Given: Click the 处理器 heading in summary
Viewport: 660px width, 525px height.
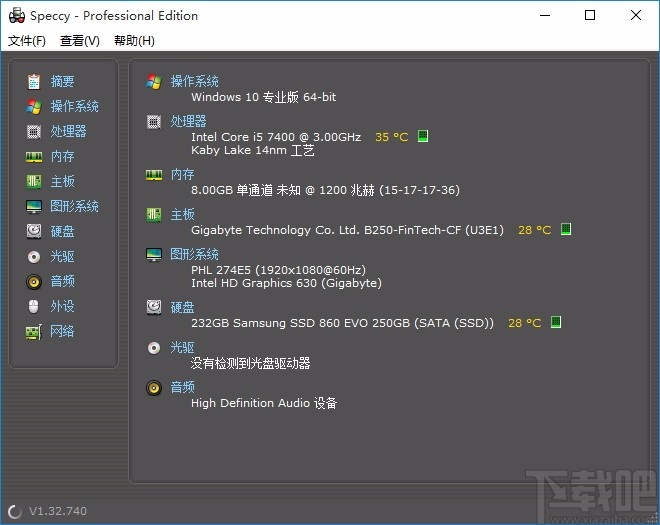Looking at the screenshot, I should pos(188,122).
